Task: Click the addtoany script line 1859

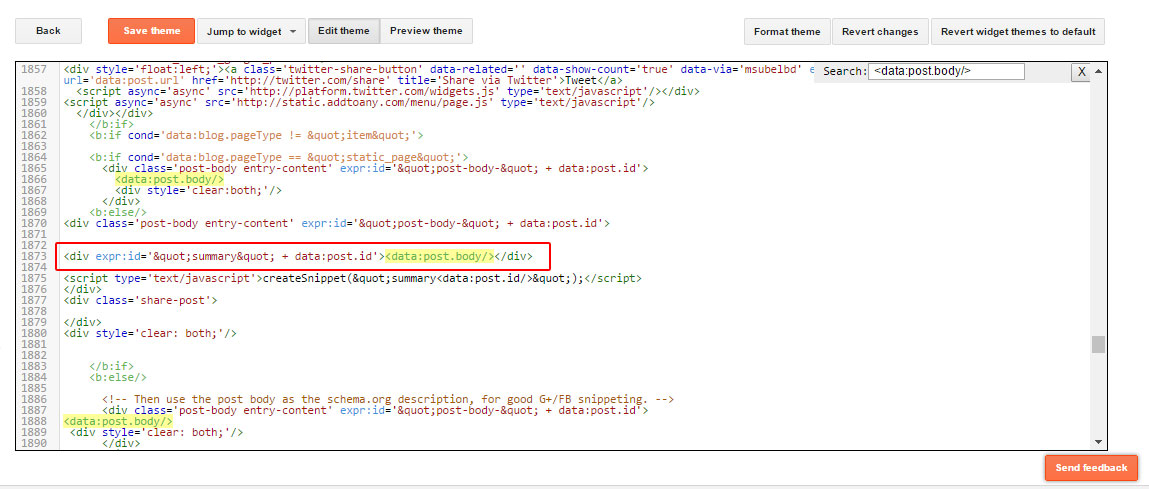Action: [x=359, y=103]
